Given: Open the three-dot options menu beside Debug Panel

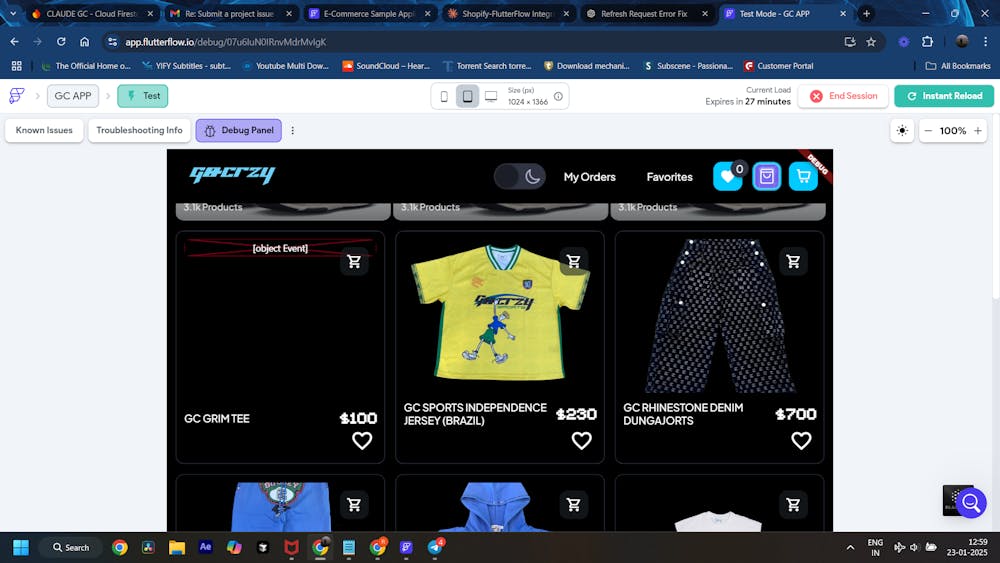Looking at the screenshot, I should (x=293, y=130).
